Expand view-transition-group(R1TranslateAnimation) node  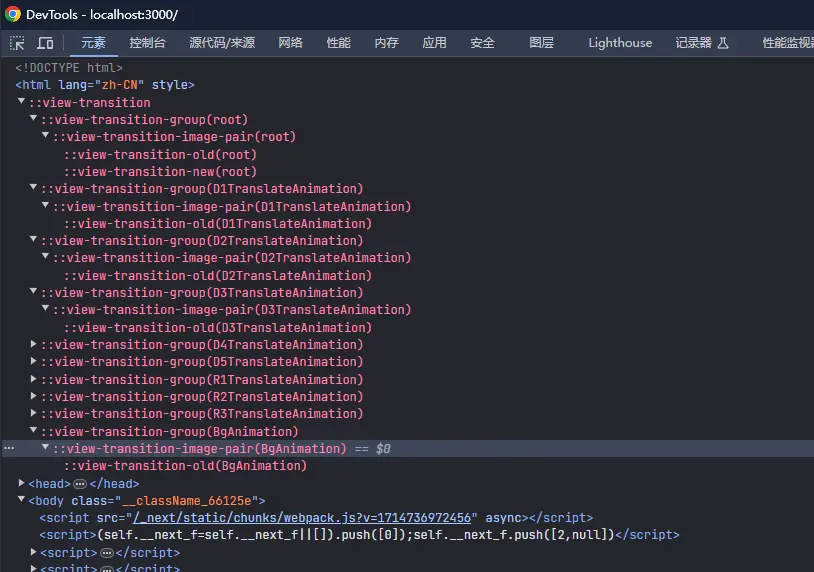click(x=33, y=380)
